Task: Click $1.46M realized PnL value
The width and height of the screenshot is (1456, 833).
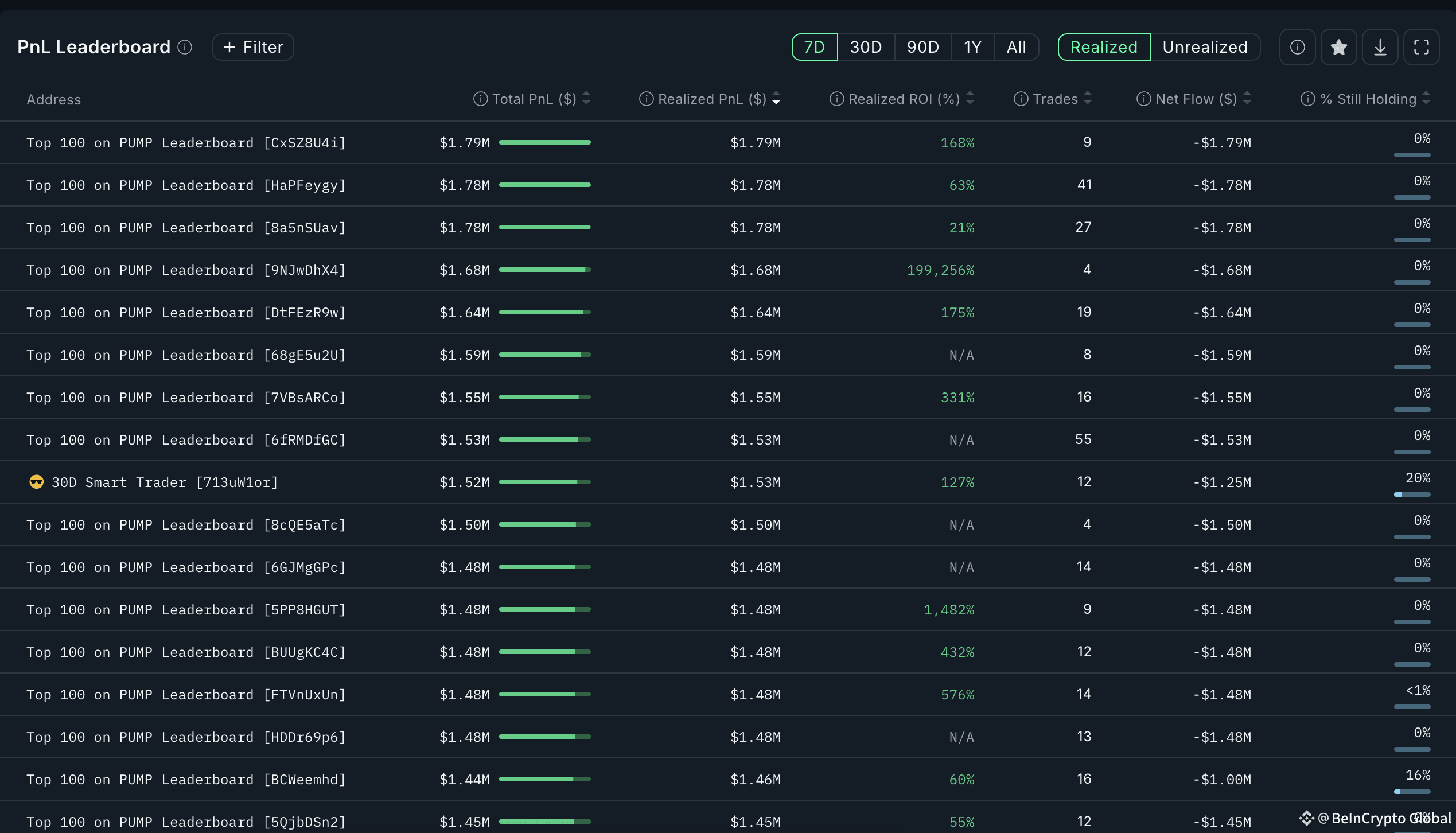Action: 756,779
